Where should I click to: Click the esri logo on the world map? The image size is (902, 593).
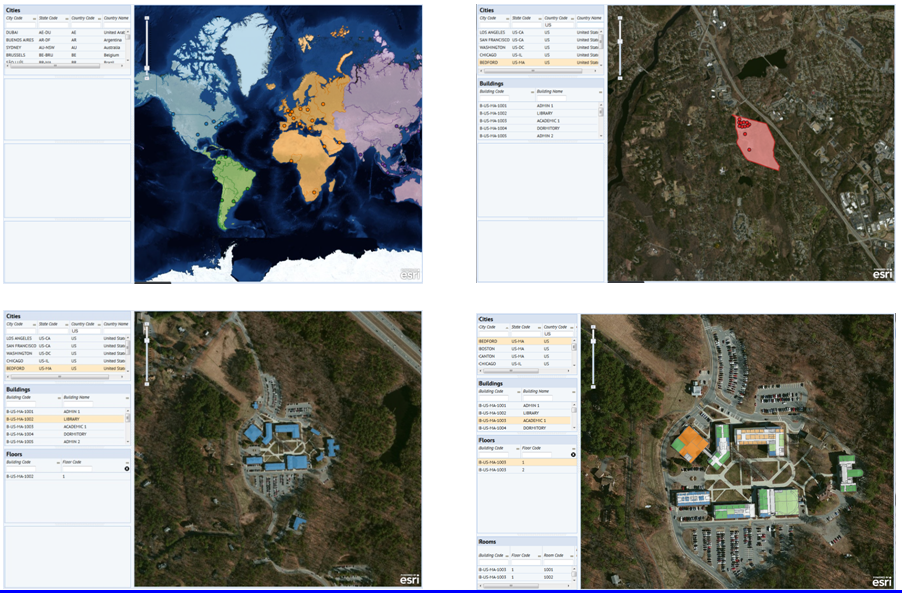pos(410,273)
